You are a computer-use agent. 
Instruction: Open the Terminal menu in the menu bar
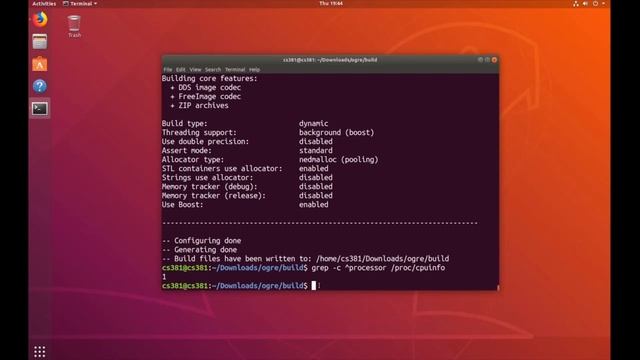235,69
